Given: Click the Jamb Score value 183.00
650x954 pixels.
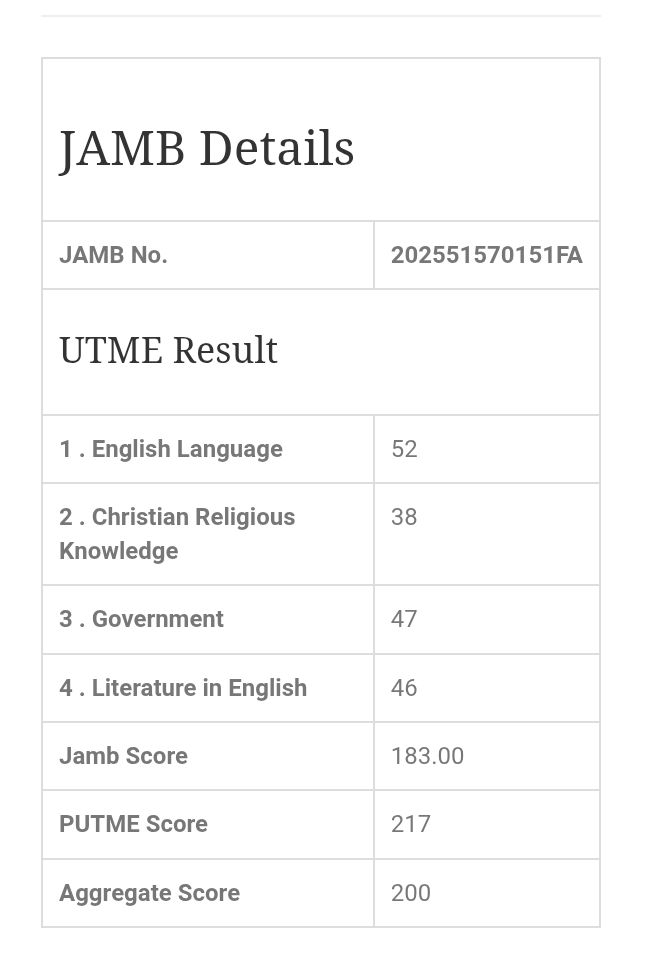Looking at the screenshot, I should pos(427,756).
